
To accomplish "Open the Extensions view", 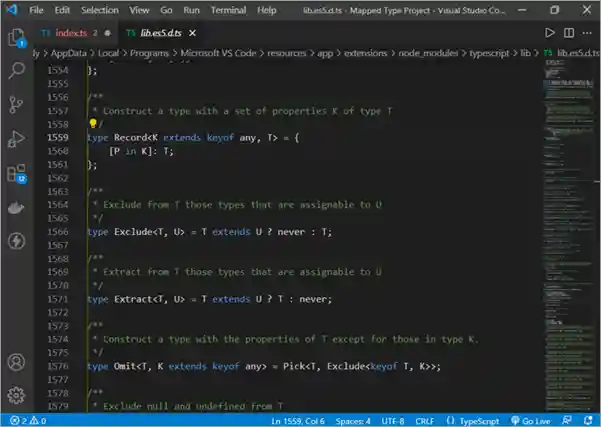I will [x=16, y=173].
